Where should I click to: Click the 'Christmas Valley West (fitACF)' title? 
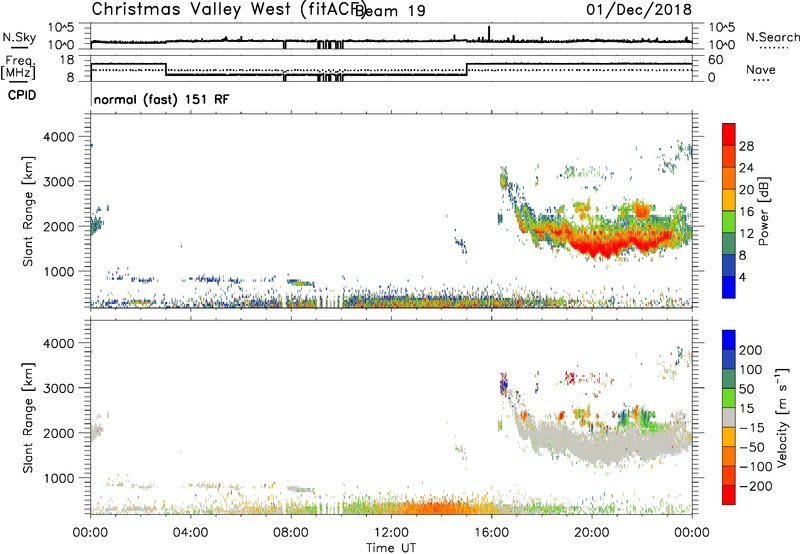[229, 9]
